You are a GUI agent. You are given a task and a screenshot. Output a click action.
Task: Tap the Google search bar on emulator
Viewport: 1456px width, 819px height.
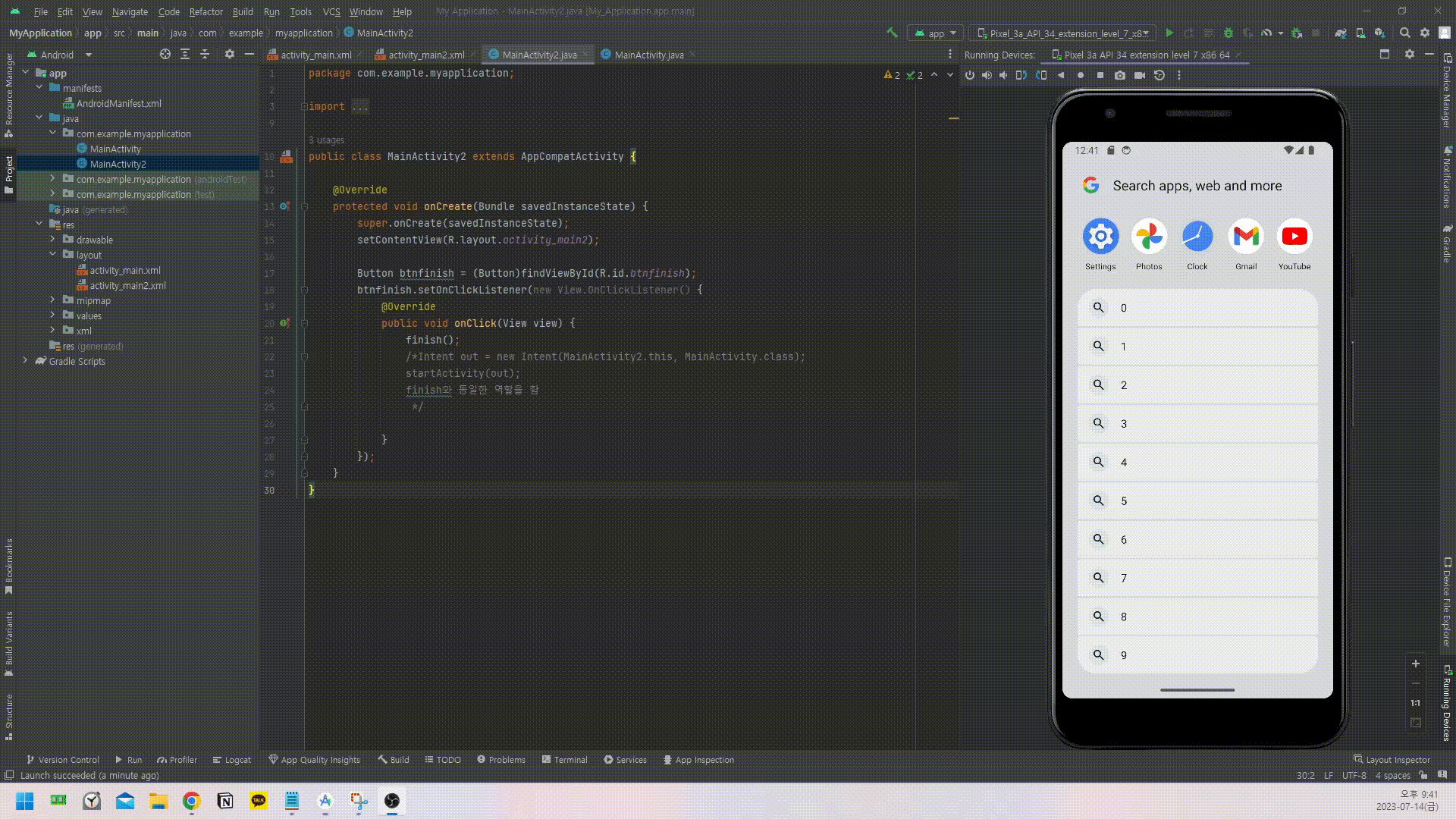pyautogui.click(x=1197, y=186)
